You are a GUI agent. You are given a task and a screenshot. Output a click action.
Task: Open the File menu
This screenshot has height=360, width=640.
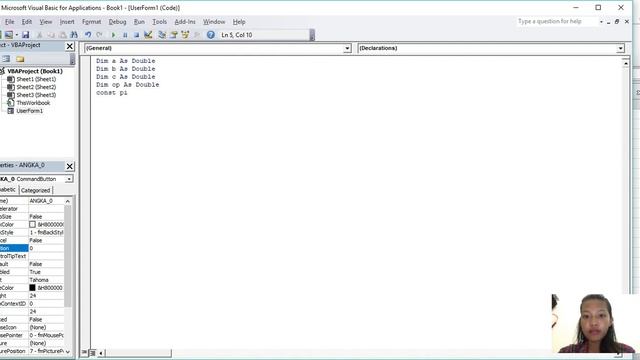click(x=9, y=22)
